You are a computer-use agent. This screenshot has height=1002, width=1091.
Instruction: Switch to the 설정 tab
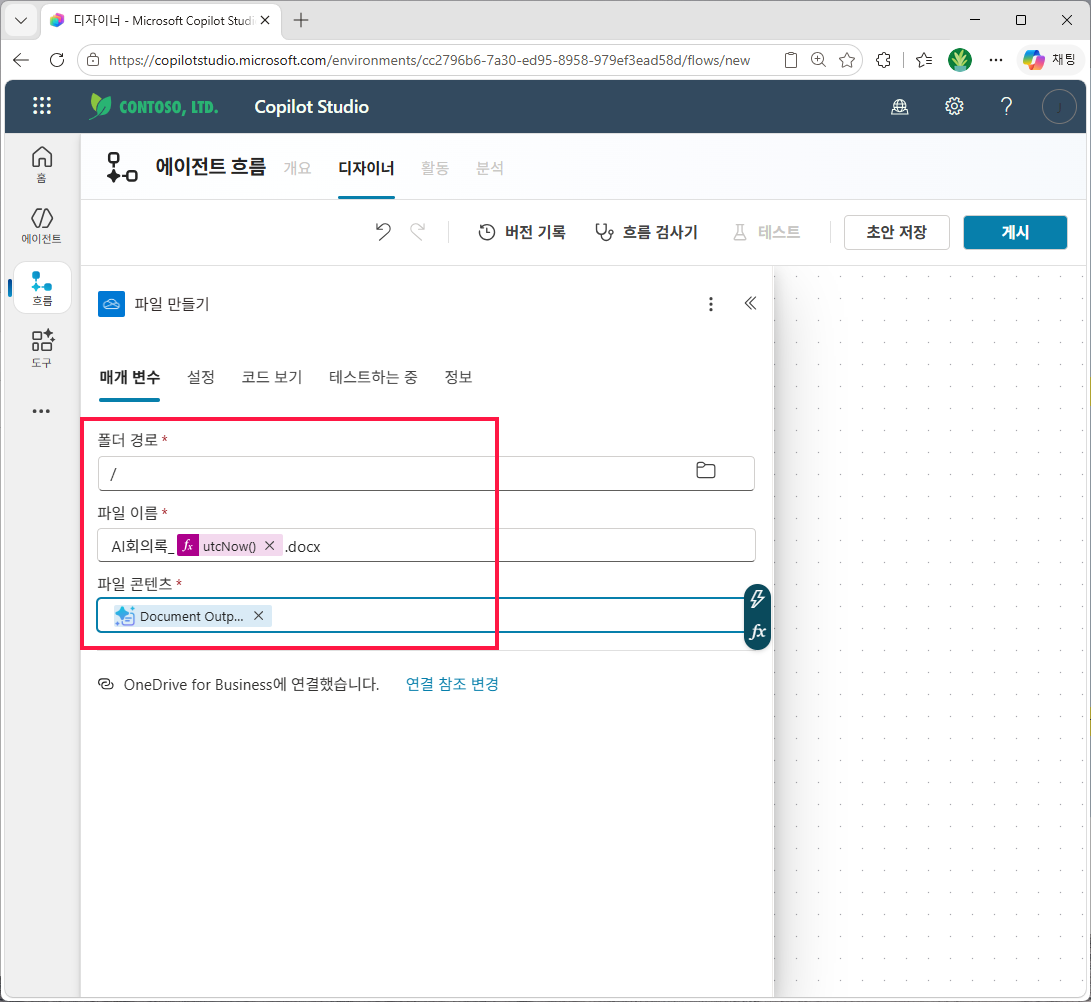coord(200,377)
